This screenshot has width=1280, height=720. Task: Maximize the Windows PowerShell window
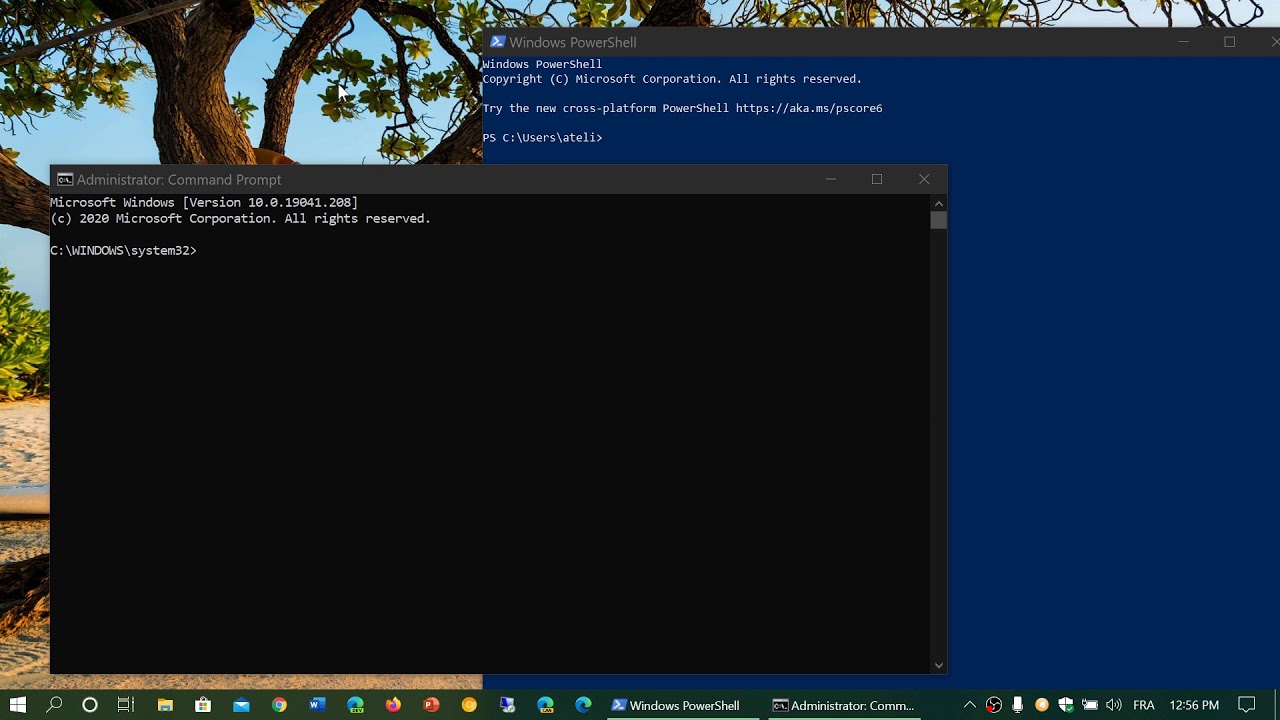click(1229, 42)
